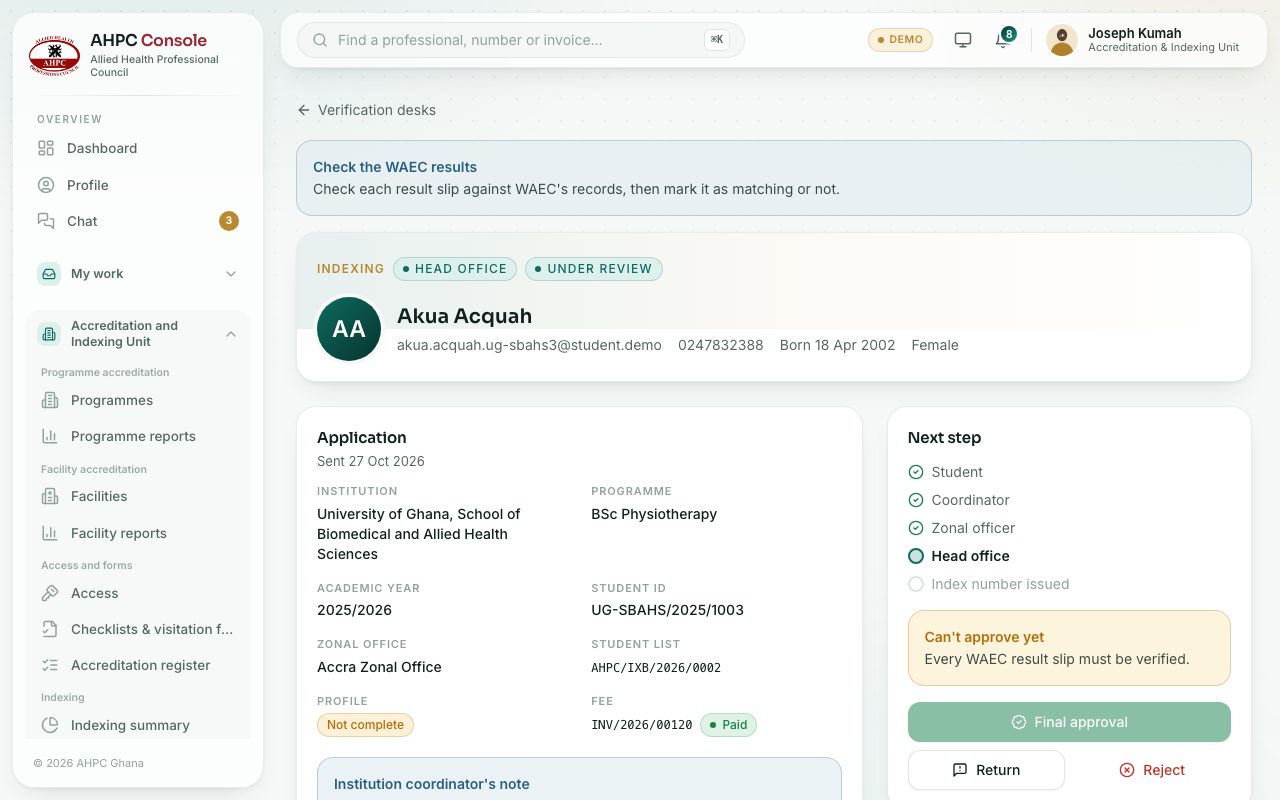Click the Head office step
Viewport: 1280px width, 800px height.
(x=970, y=556)
